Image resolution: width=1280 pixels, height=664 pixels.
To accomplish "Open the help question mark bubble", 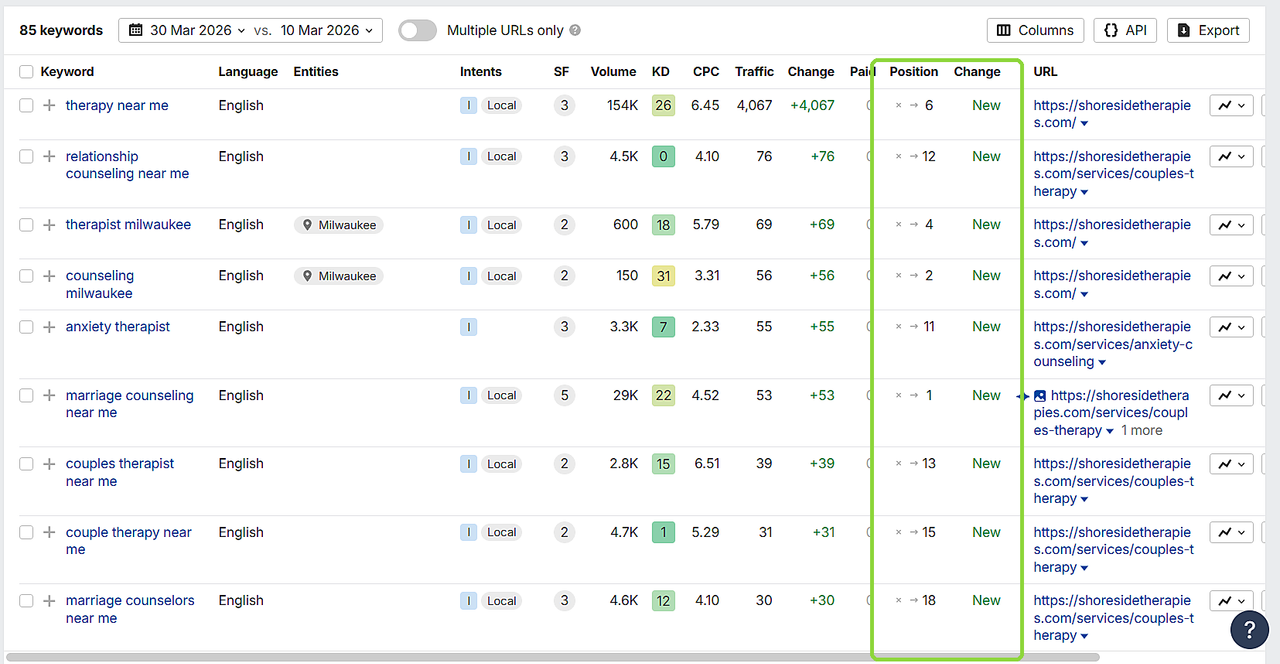I will tap(1249, 631).
